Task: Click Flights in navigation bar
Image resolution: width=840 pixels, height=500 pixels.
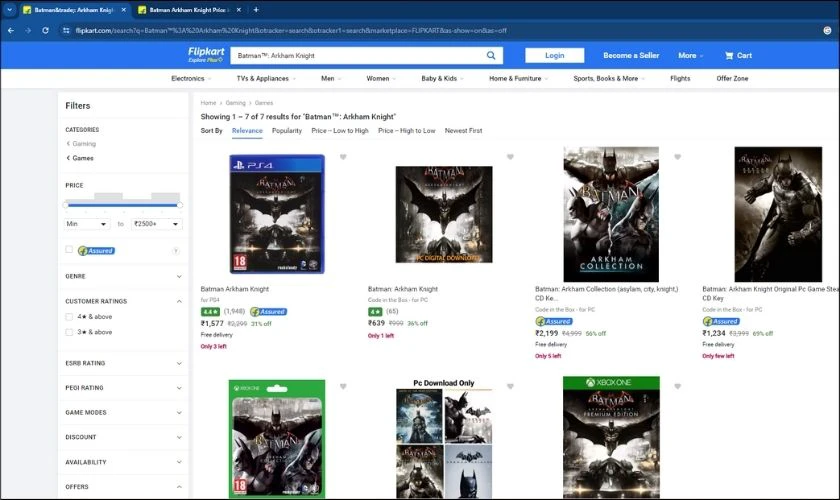Action: 680,78
